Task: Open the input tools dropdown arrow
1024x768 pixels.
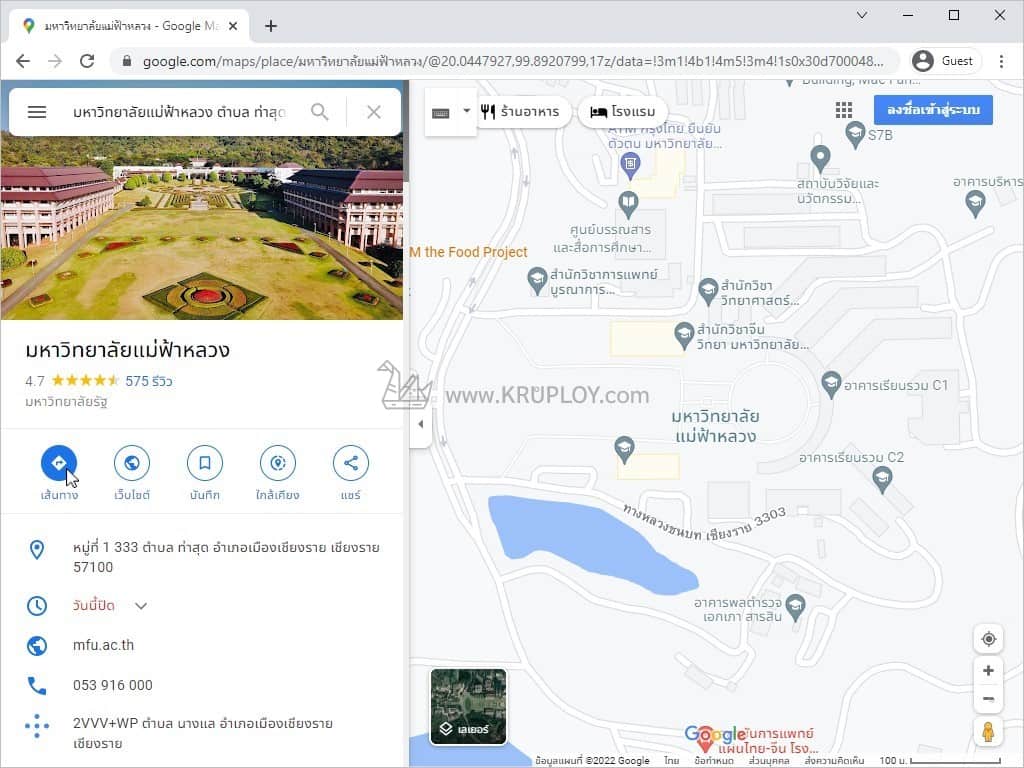Action: (x=466, y=111)
